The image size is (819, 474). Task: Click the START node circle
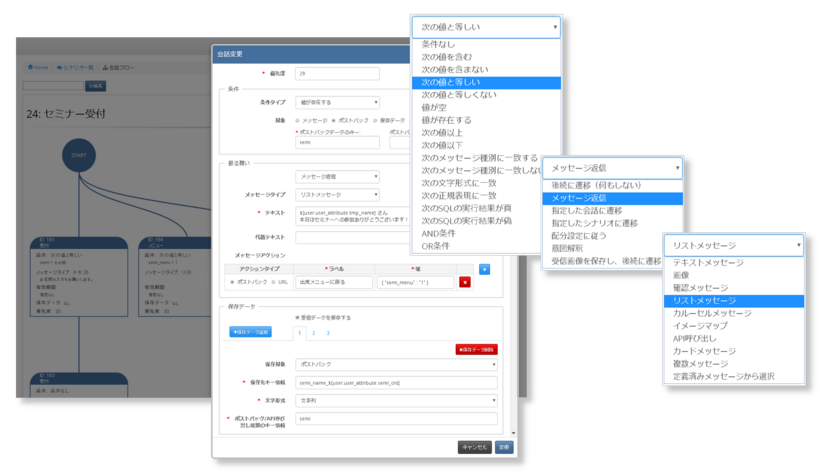pyautogui.click(x=77, y=155)
